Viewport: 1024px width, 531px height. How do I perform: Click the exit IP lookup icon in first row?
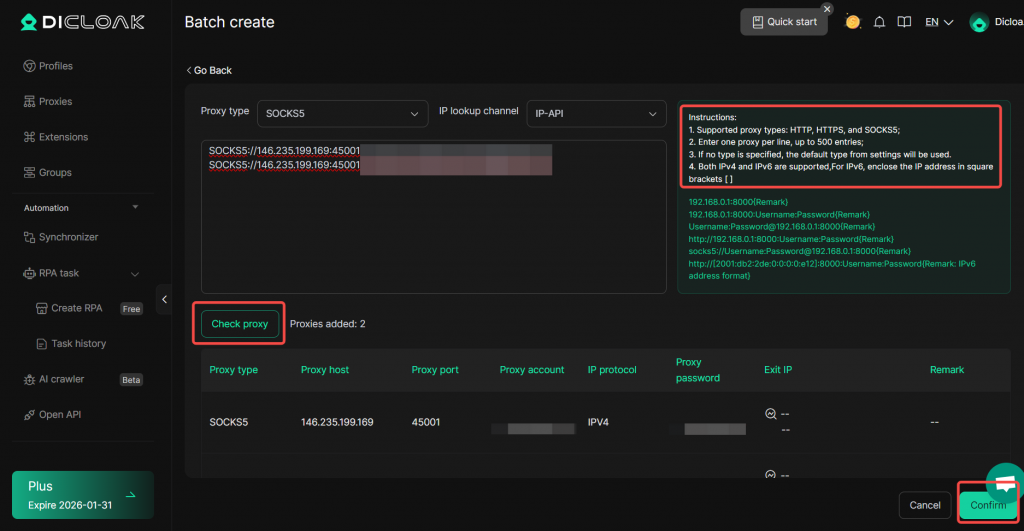(x=770, y=414)
